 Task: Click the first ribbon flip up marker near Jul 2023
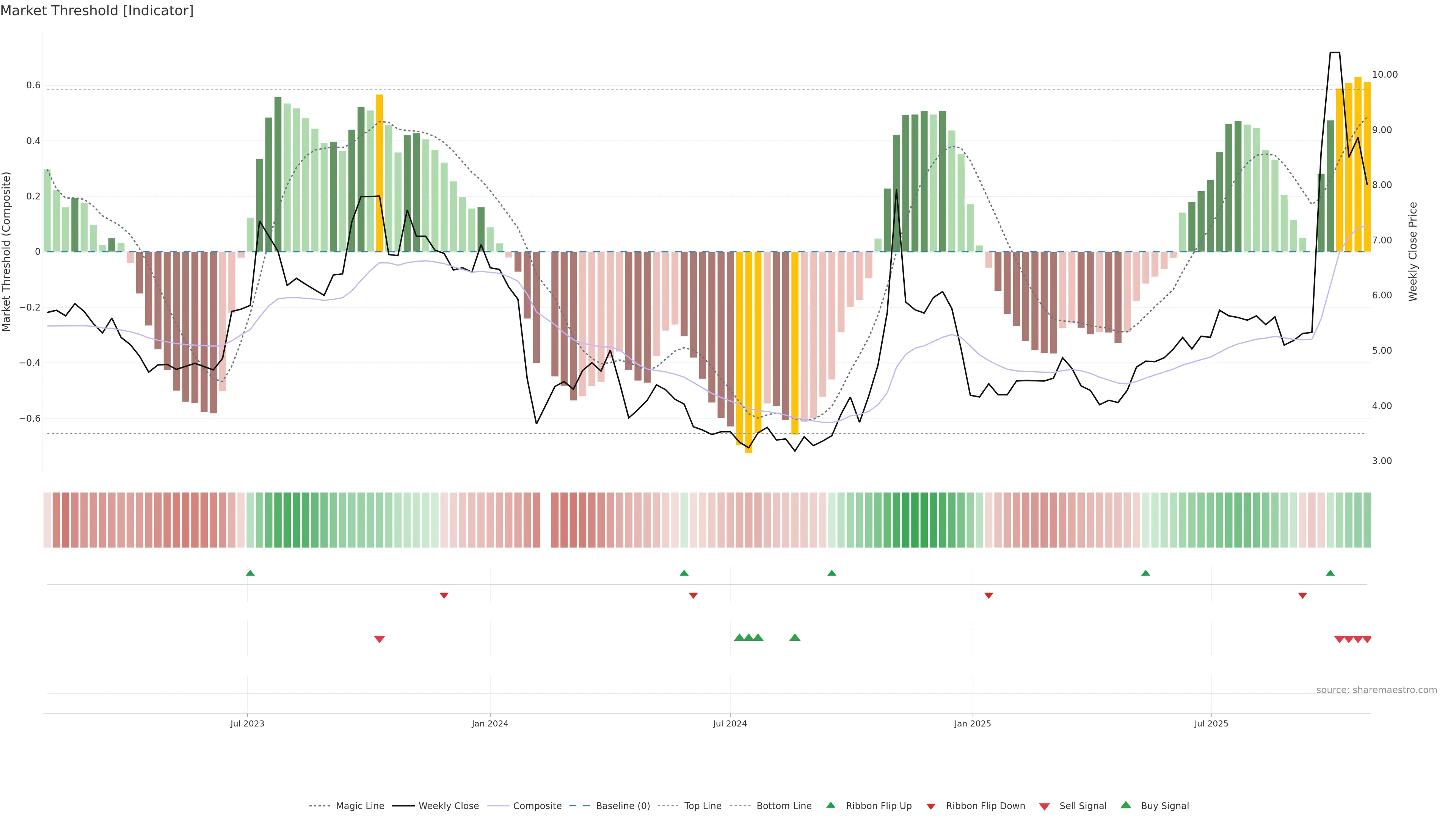tap(250, 573)
